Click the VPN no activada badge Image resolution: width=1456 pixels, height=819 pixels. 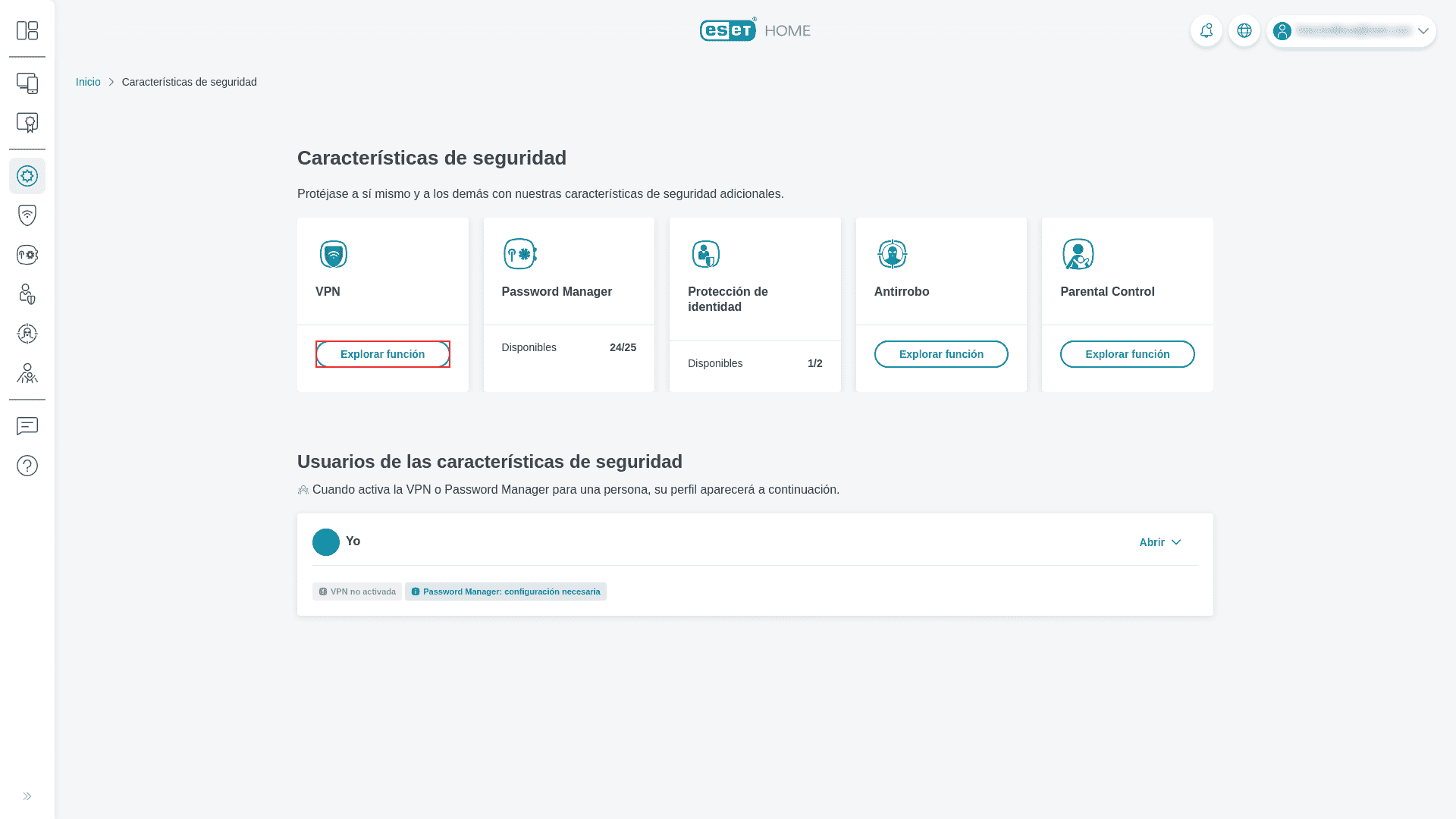[x=357, y=591]
